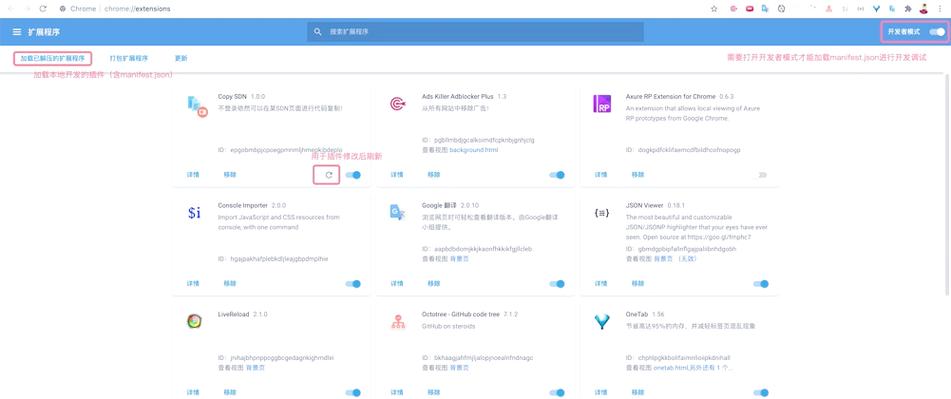Image resolution: width=951 pixels, height=399 pixels.
Task: Remove (移除) the LiveReload extension
Action: tap(230, 392)
